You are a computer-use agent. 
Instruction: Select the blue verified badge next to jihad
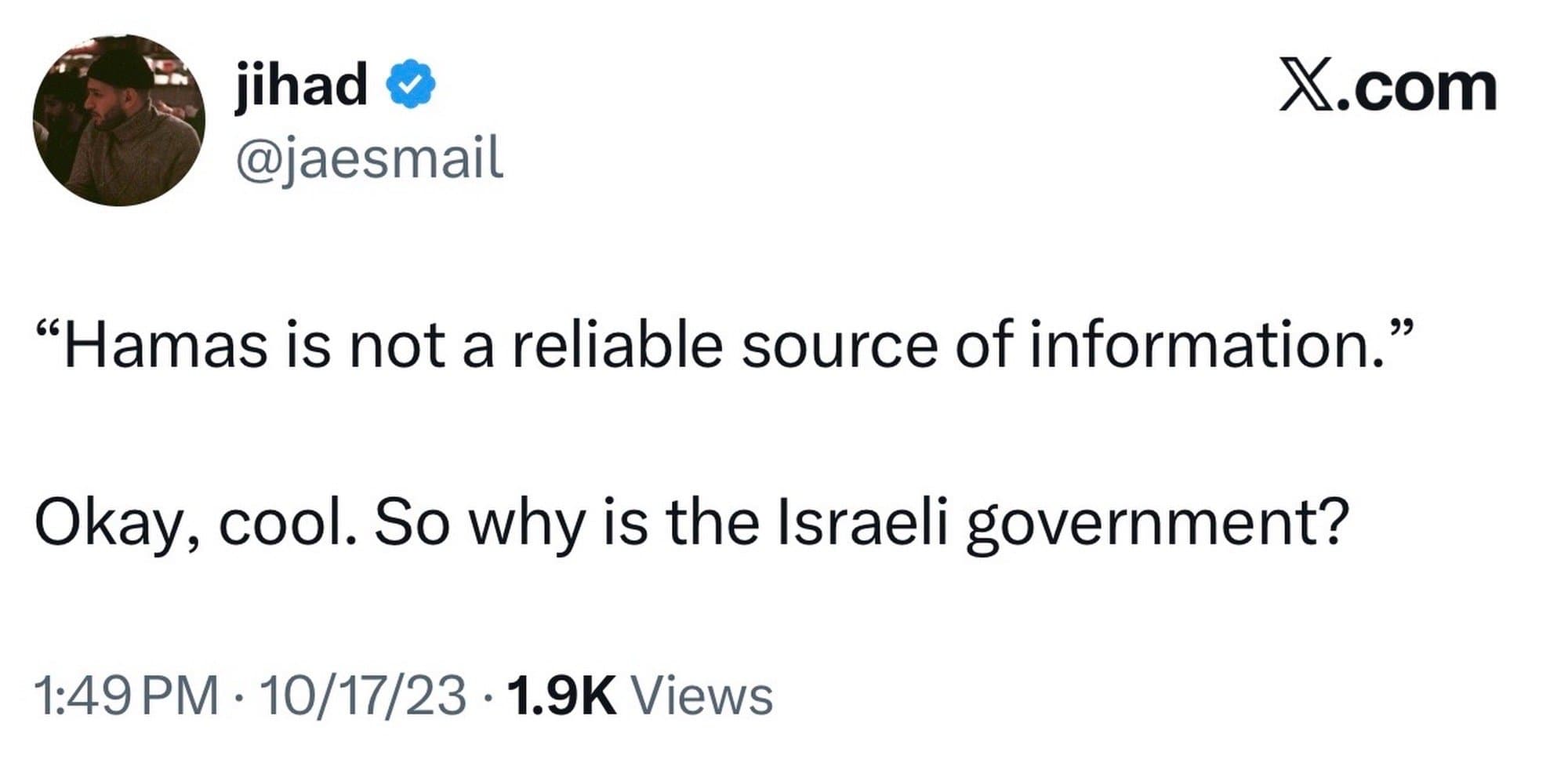411,84
